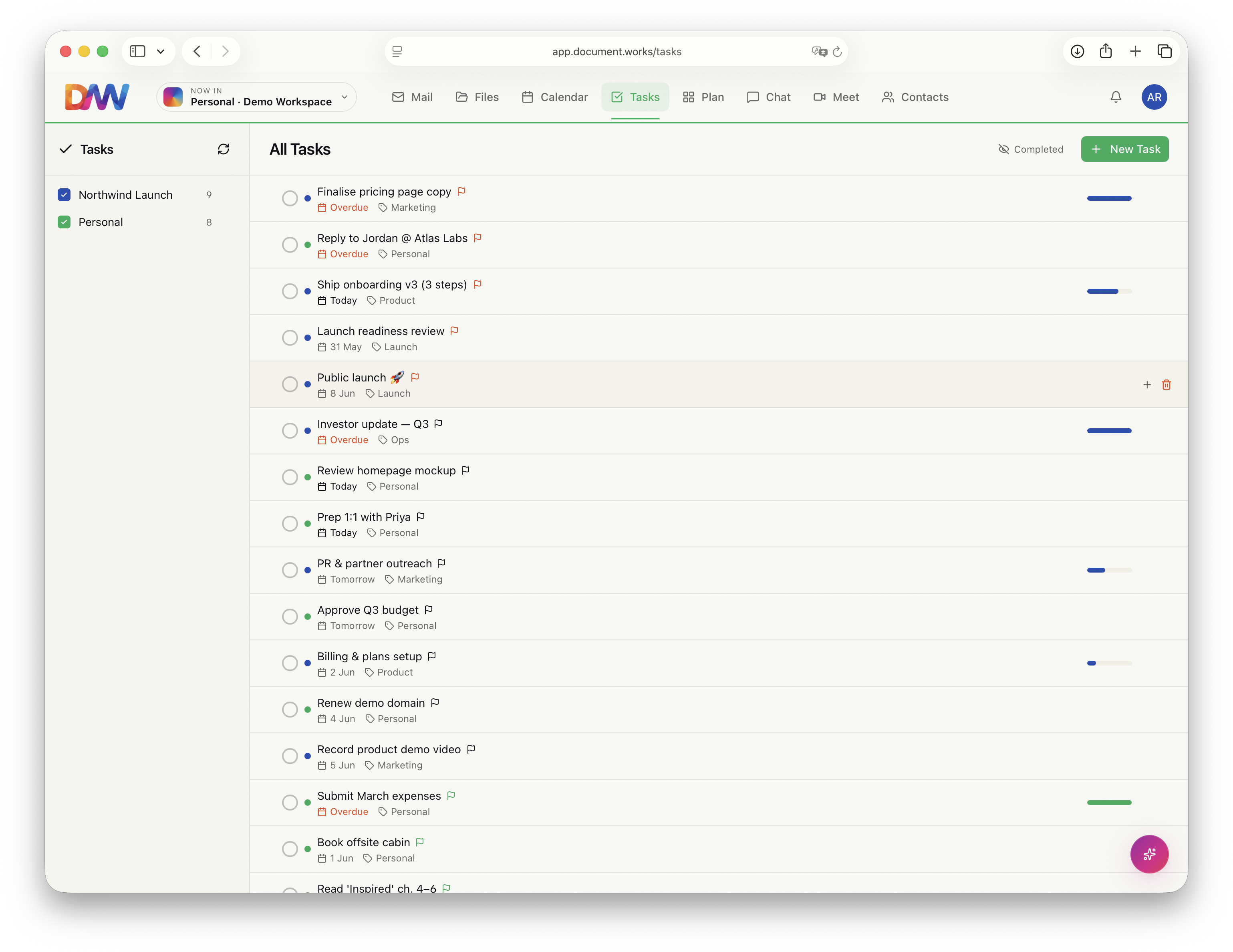This screenshot has height=952, width=1233.
Task: Click progress bar on Billing & plans setup
Action: tap(1109, 663)
